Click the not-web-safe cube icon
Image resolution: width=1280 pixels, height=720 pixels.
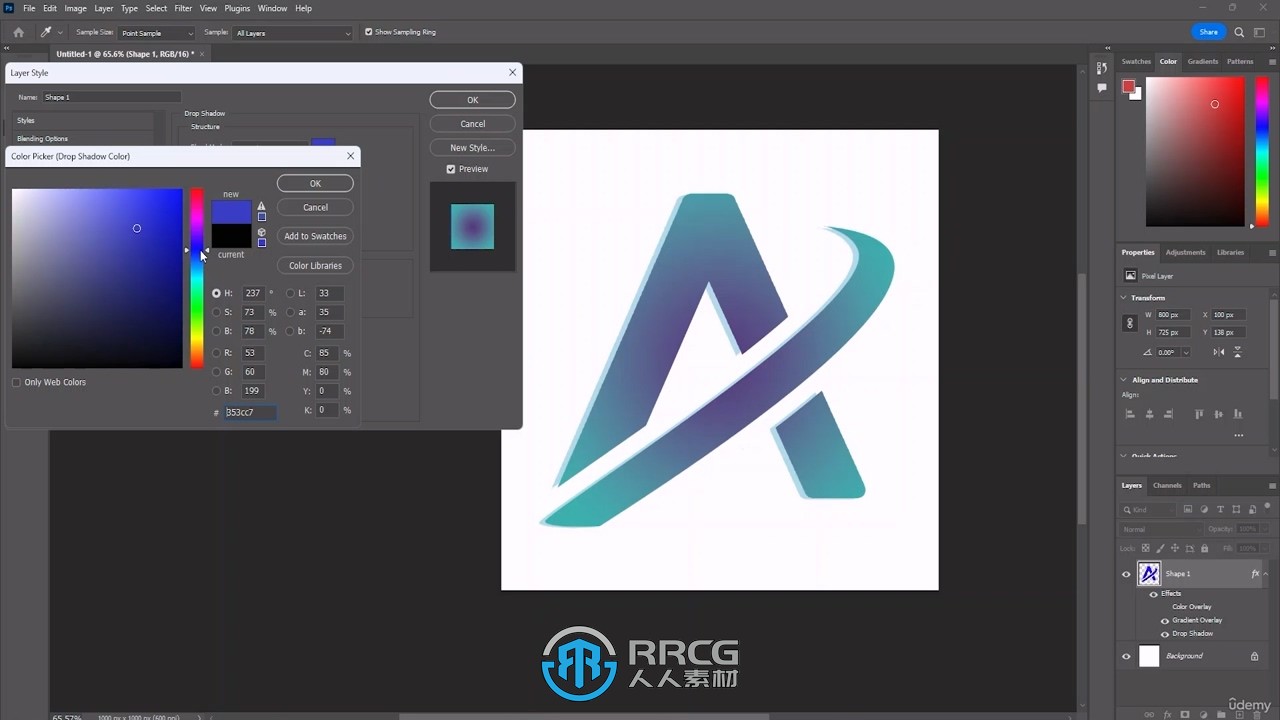click(261, 232)
